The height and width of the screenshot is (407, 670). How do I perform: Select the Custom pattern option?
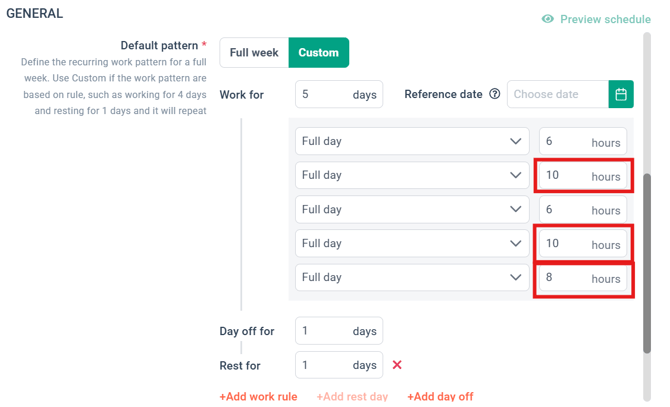(319, 53)
